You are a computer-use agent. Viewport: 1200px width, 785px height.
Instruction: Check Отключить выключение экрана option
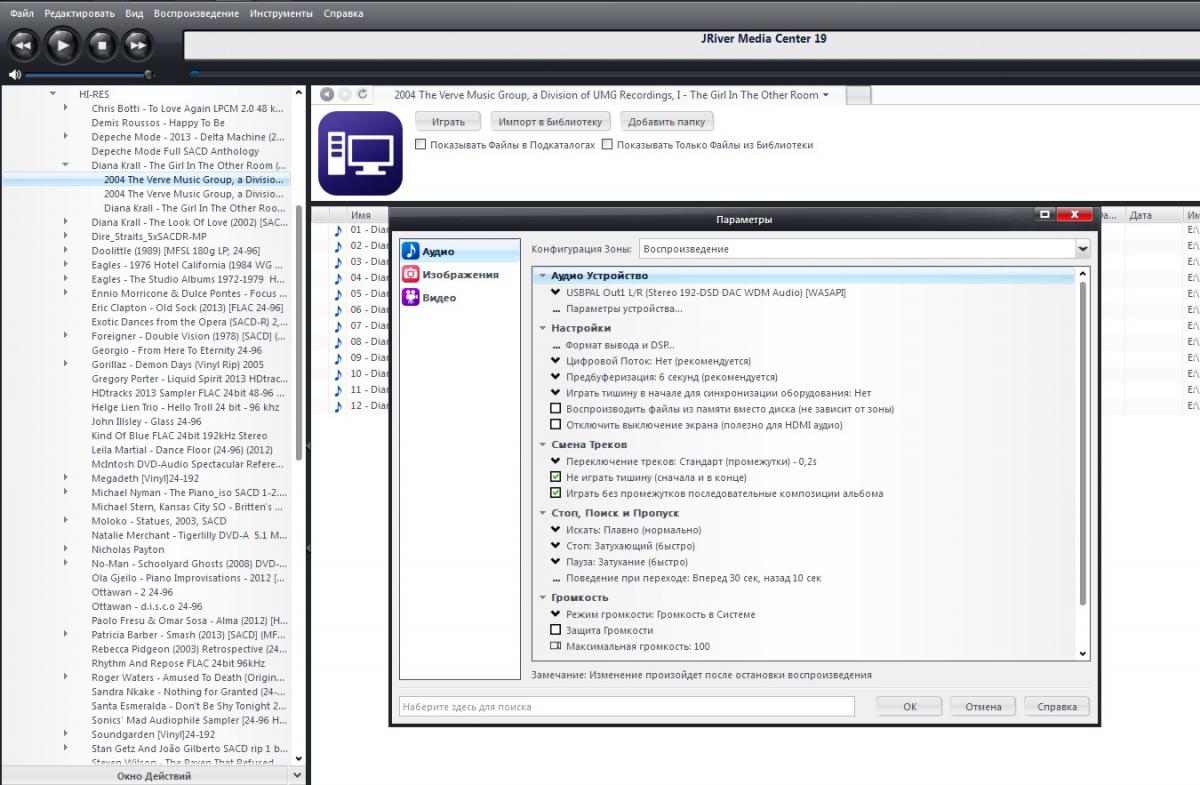tap(556, 425)
